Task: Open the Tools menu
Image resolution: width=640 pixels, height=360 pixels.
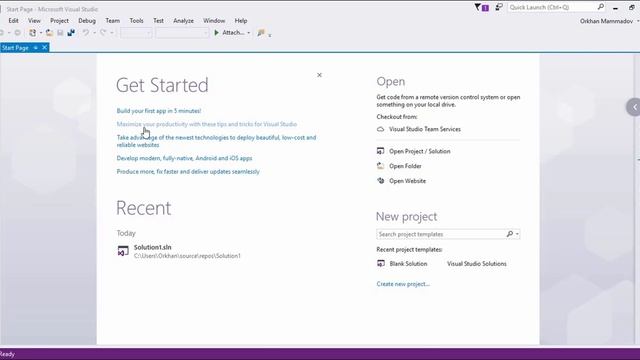Action: click(x=136, y=20)
